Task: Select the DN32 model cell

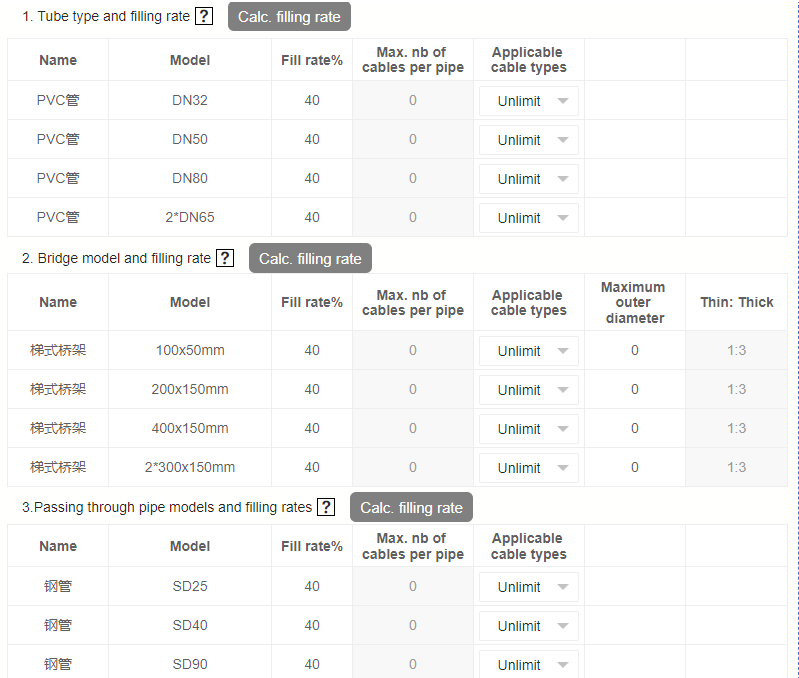Action: coord(190,100)
